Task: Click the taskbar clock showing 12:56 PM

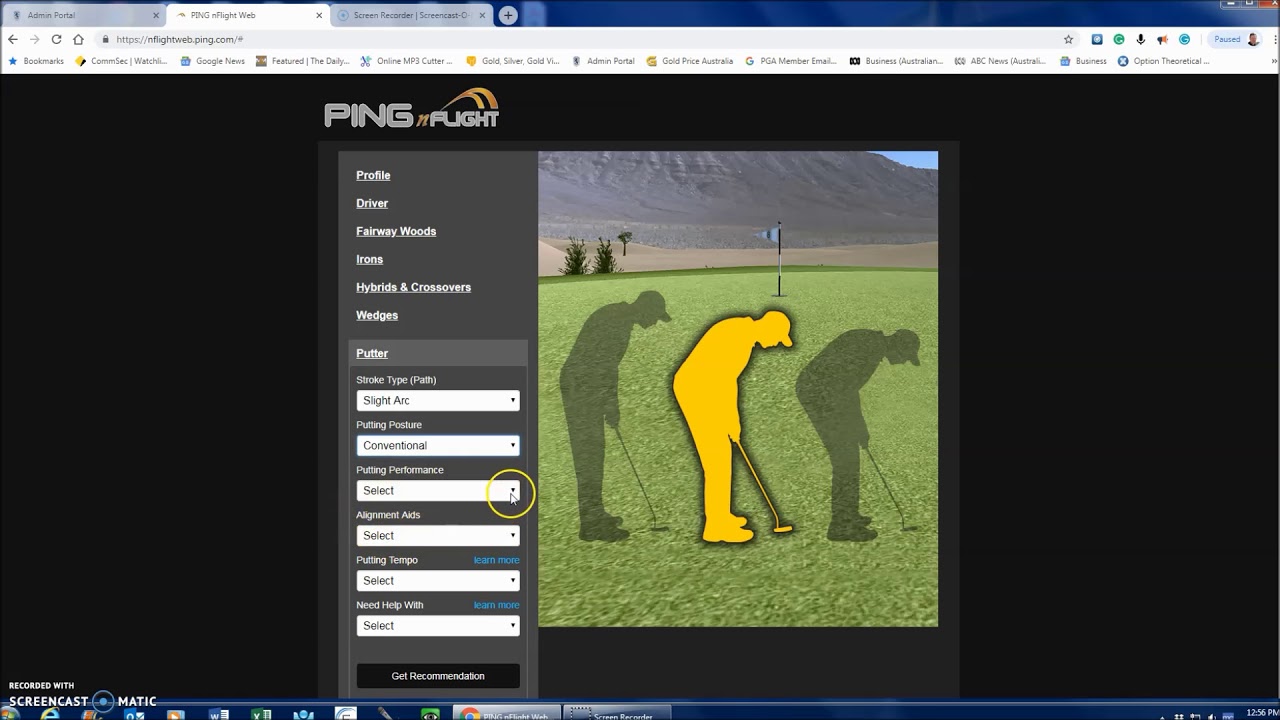Action: (1262, 713)
